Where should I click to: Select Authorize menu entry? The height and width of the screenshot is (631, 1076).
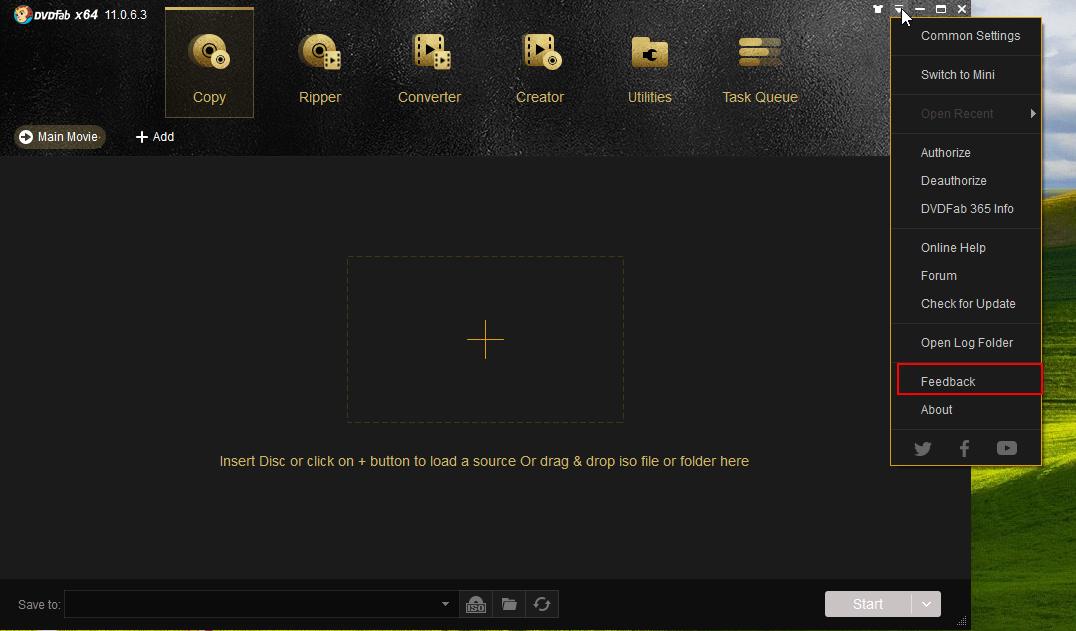[x=945, y=153]
